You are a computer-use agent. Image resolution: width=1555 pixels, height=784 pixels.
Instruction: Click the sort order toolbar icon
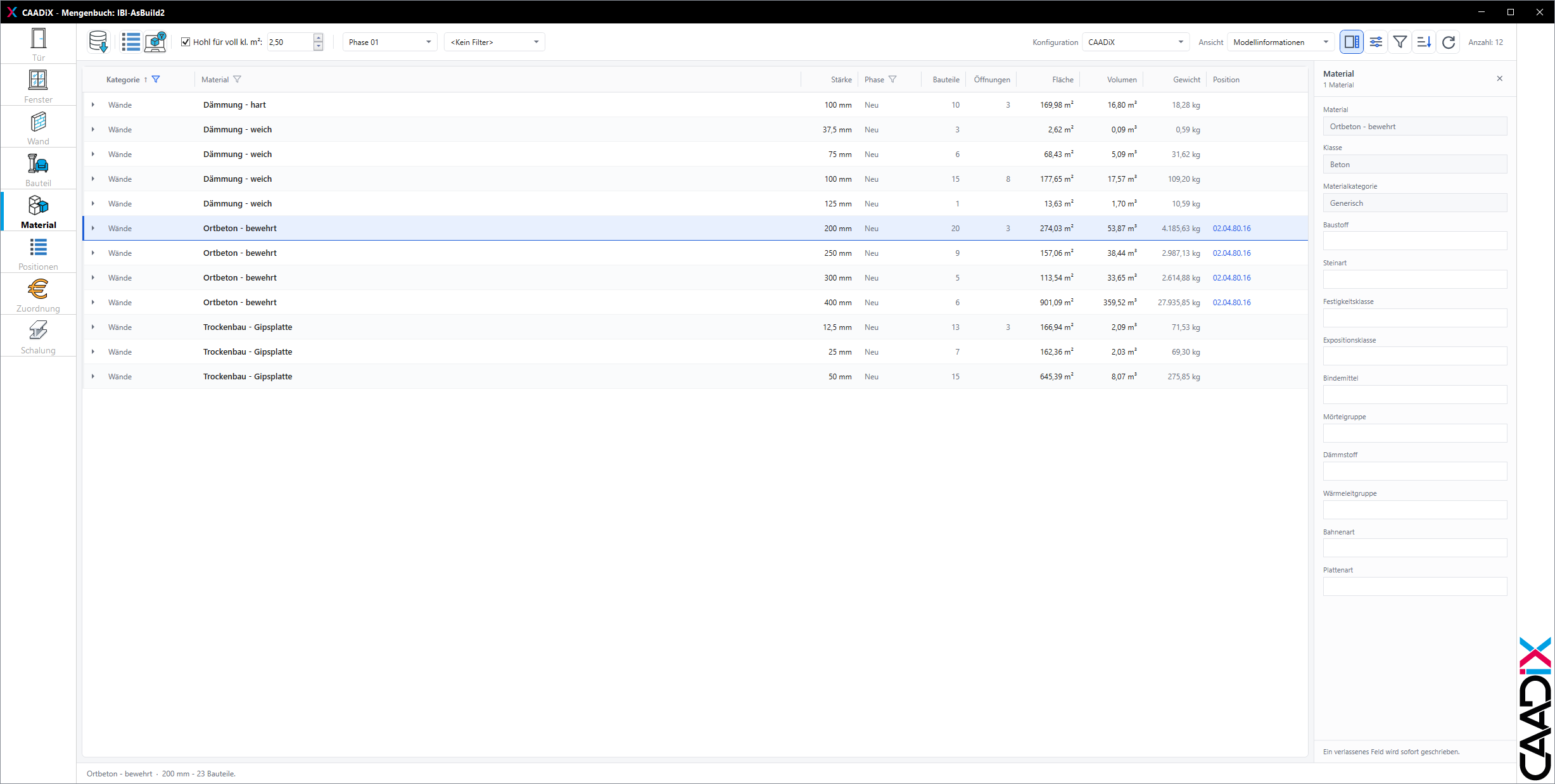pos(1424,42)
